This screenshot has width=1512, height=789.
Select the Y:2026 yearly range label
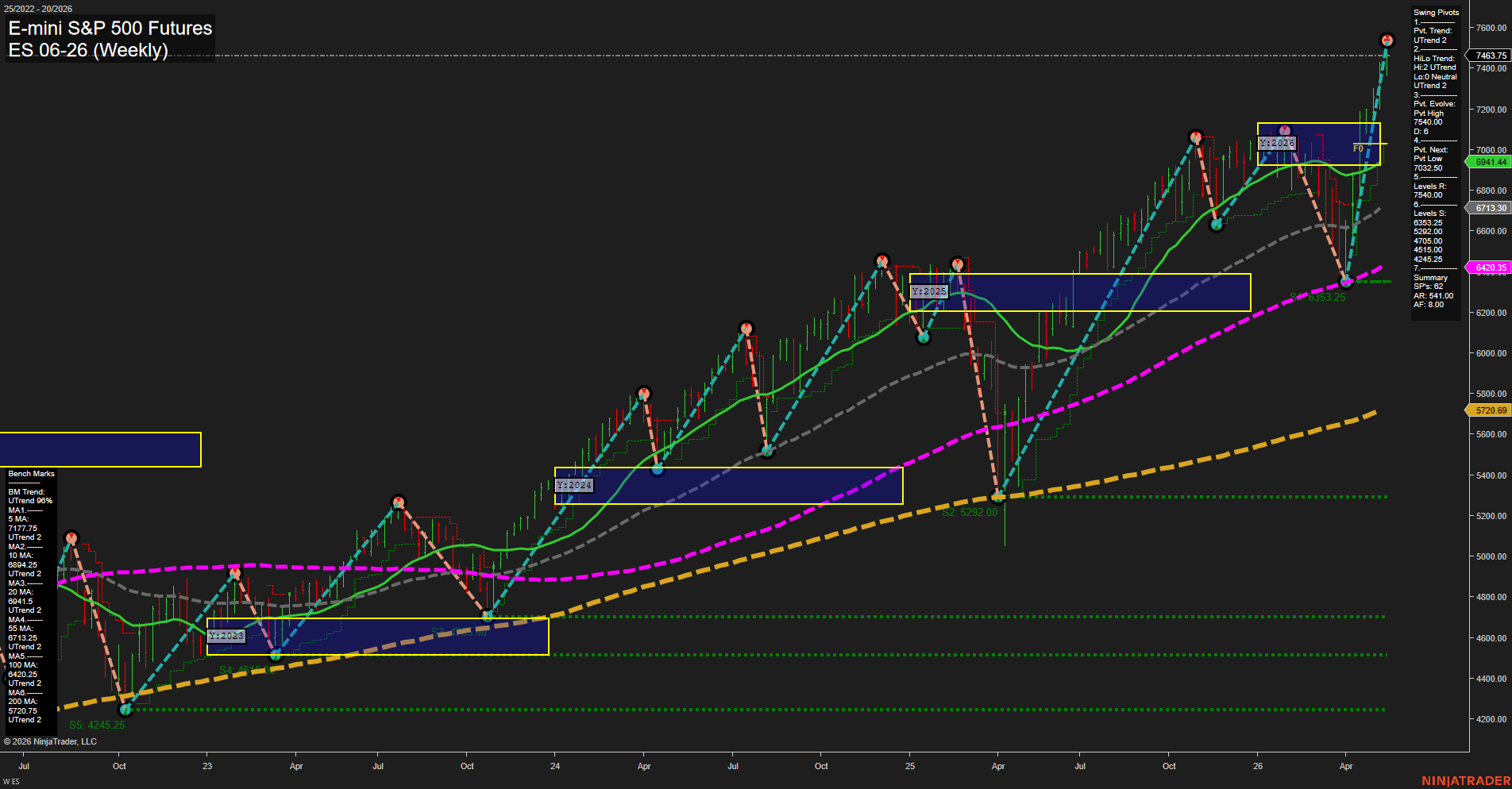click(x=1277, y=143)
